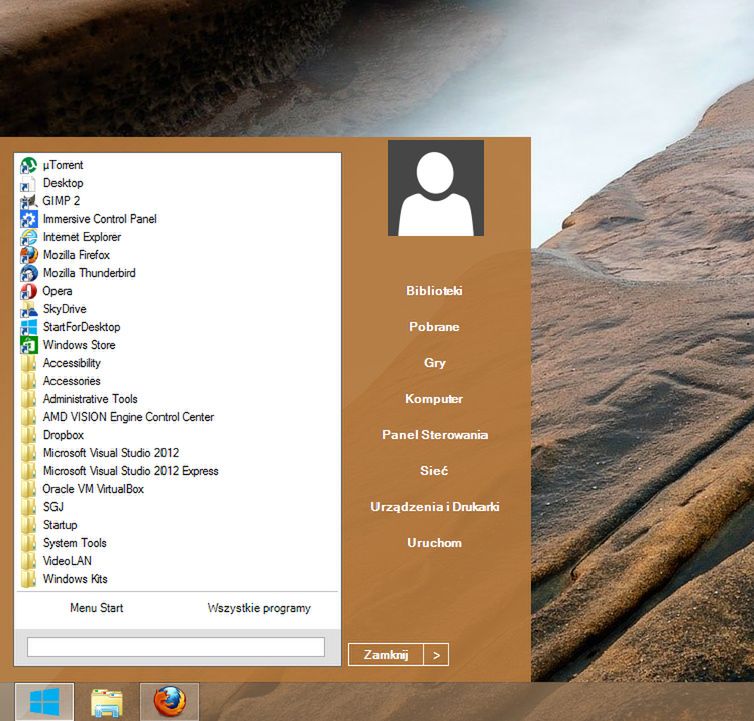Click the Zamknij shutdown button
Screen dimensions: 754x721
[x=386, y=655]
